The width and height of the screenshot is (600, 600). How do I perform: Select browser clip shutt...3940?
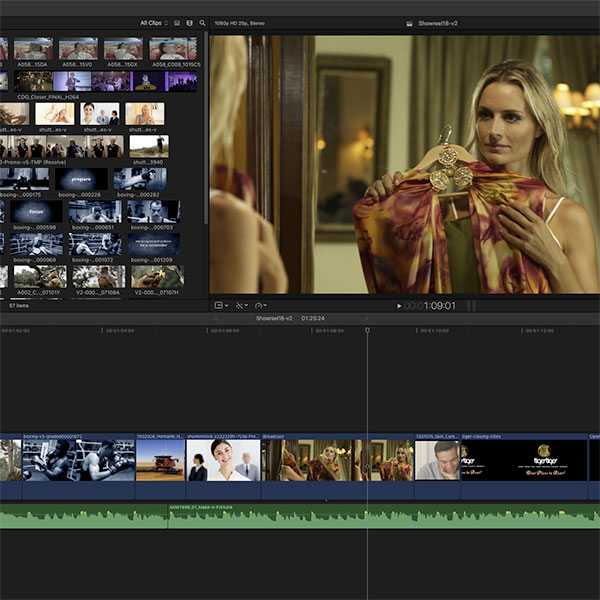coord(149,146)
